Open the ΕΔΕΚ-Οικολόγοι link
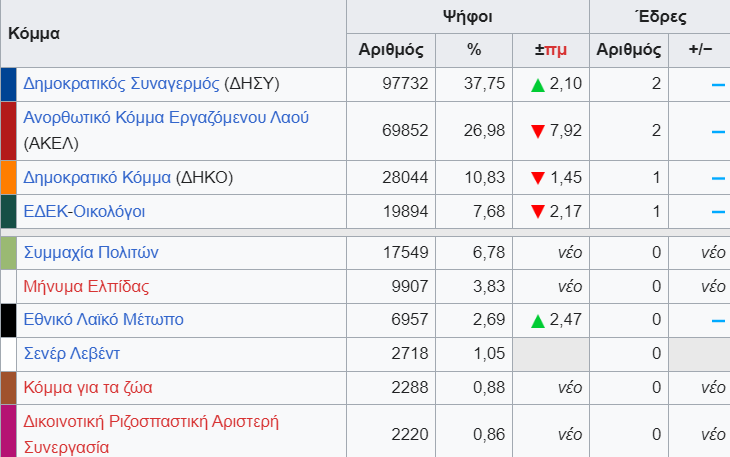730x457 pixels. click(85, 212)
